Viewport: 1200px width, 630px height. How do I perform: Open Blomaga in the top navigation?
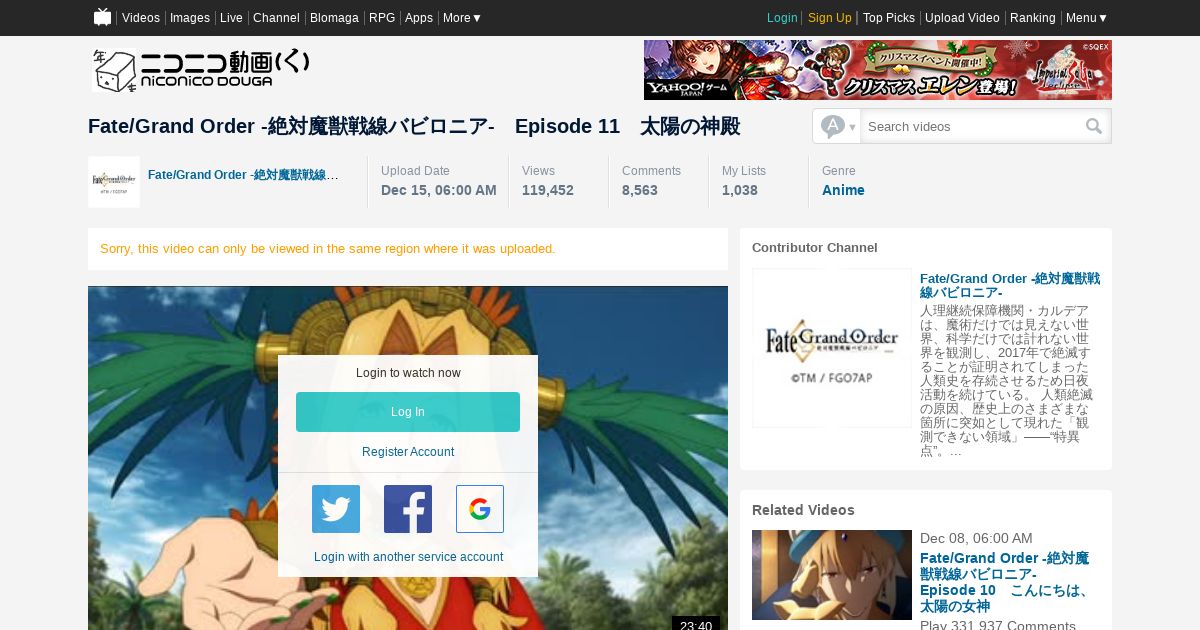(x=334, y=18)
